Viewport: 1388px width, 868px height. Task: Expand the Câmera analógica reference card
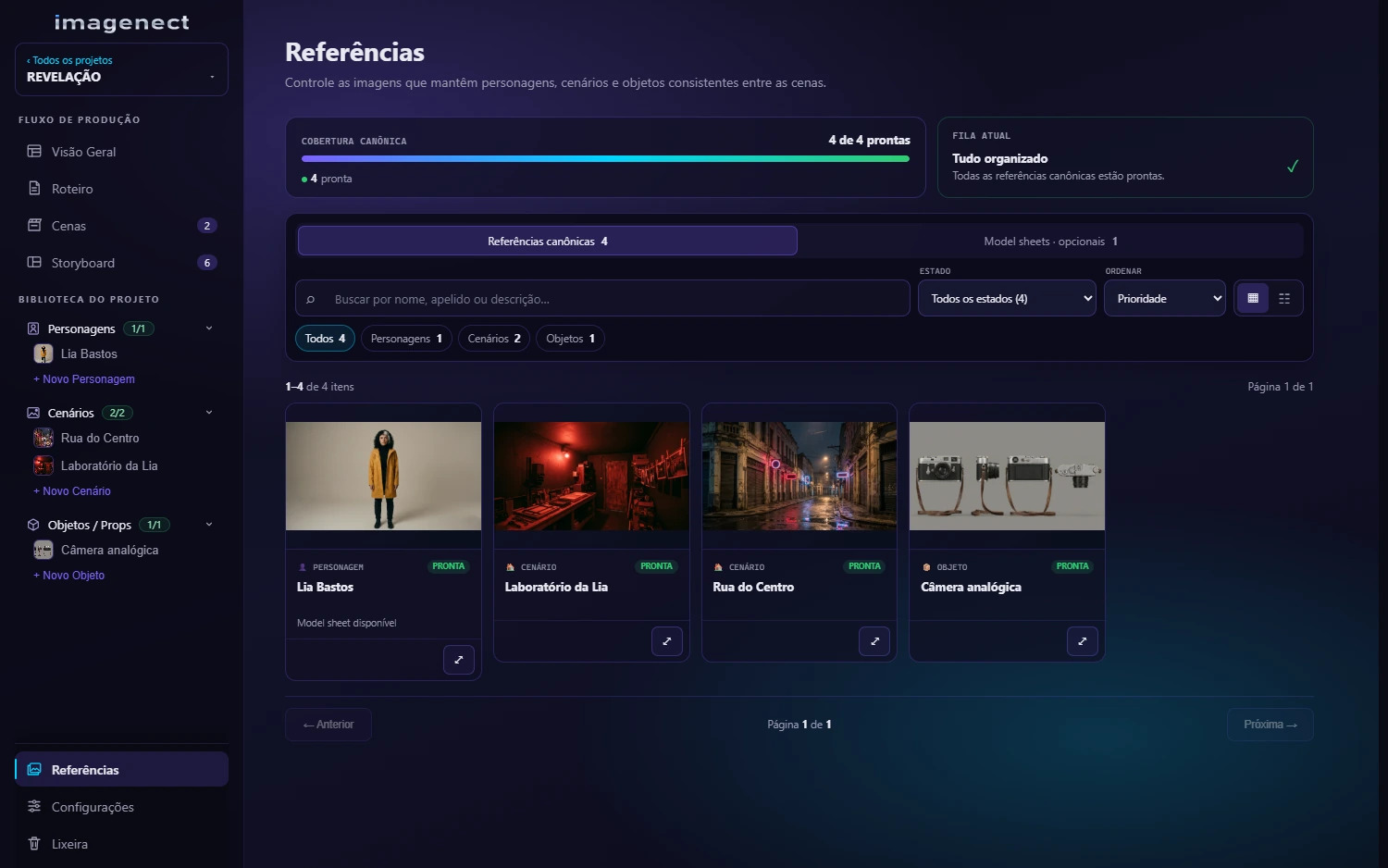tap(1083, 641)
